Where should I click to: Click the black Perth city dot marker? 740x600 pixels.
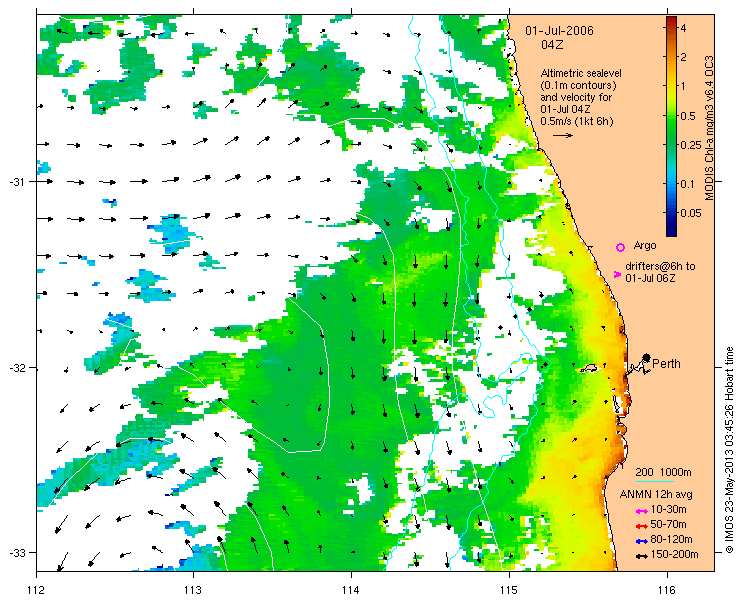647,357
